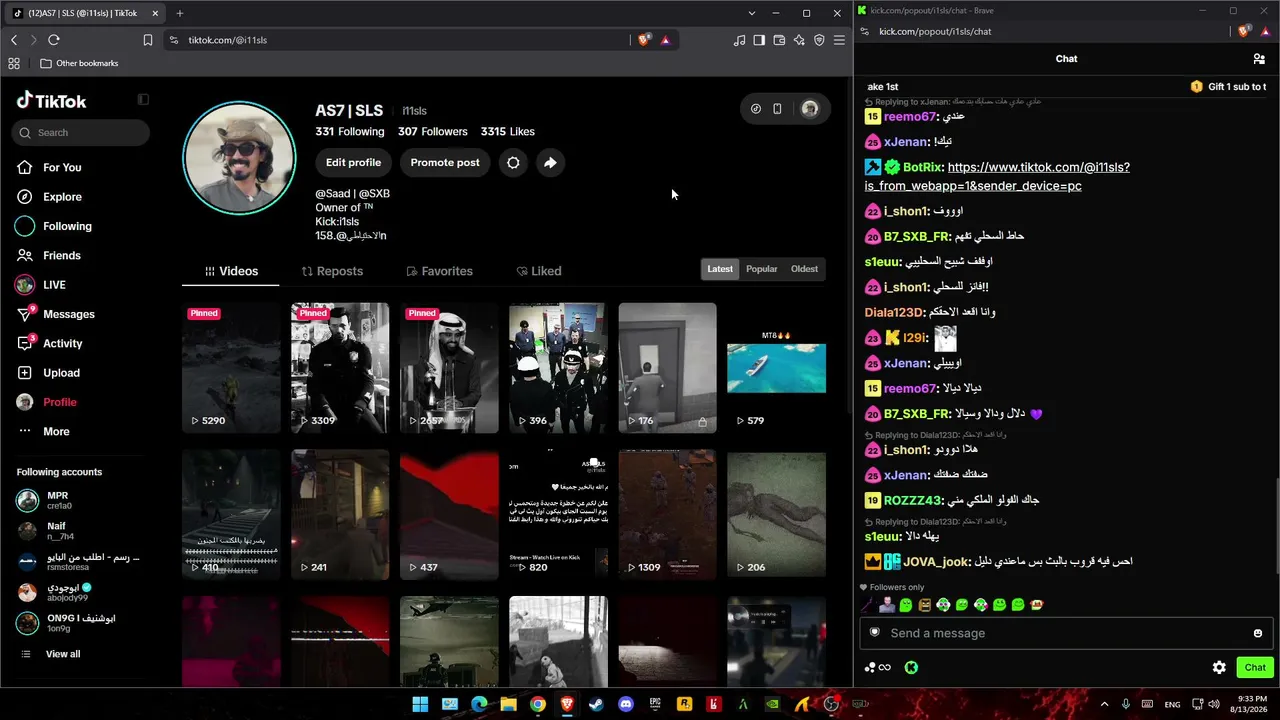Open the Friends section in TikTok sidebar
The width and height of the screenshot is (1280, 720).
62,255
